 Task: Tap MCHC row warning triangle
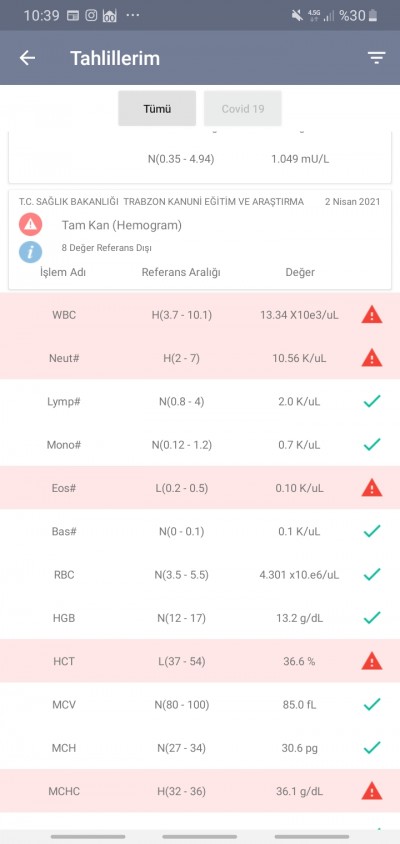pos(371,791)
